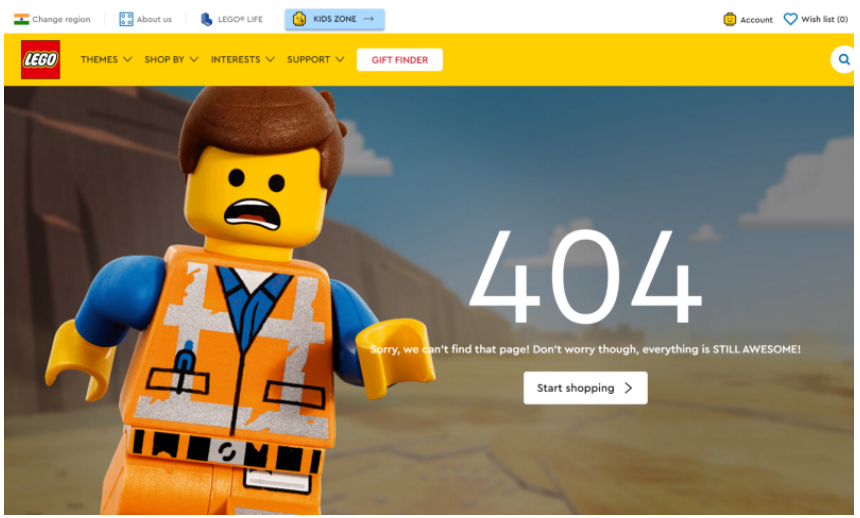Click the Start shopping button
This screenshot has height=518, width=860.
[585, 388]
